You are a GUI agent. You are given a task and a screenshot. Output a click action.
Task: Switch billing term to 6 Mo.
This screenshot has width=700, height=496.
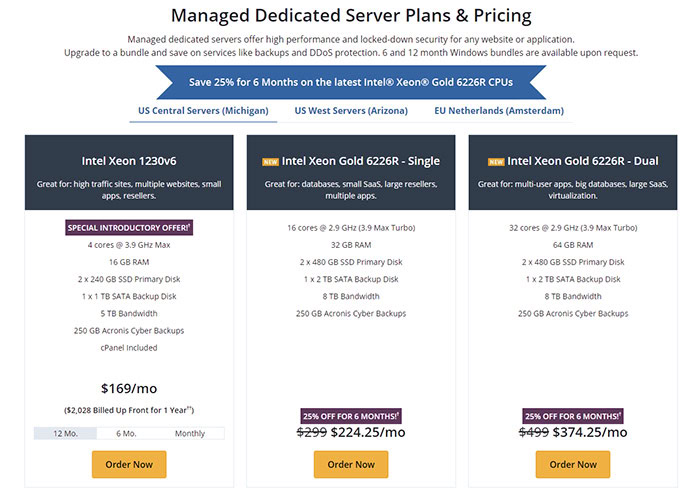coord(126,433)
